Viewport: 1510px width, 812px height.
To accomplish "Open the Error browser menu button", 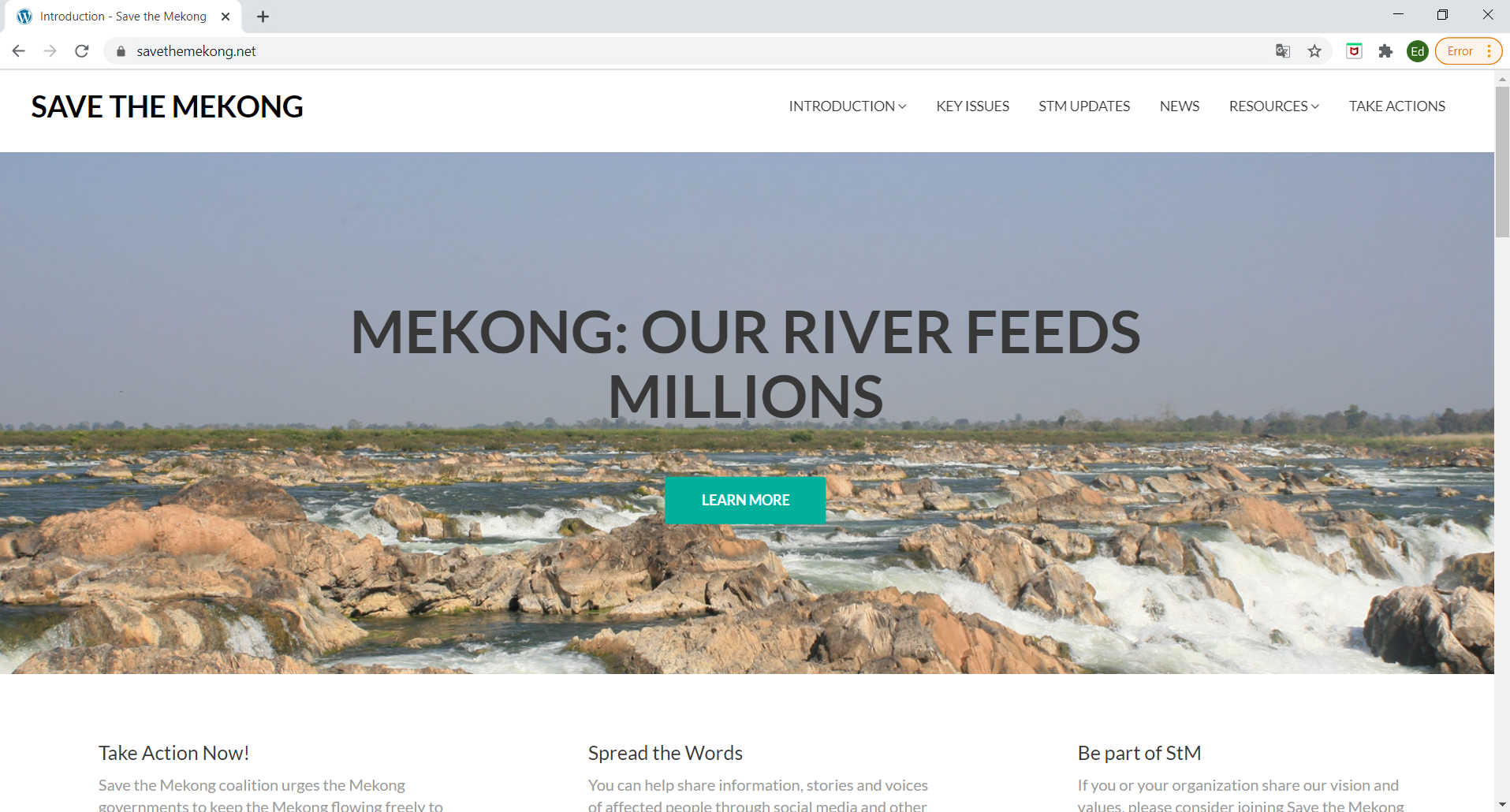I will (x=1468, y=51).
